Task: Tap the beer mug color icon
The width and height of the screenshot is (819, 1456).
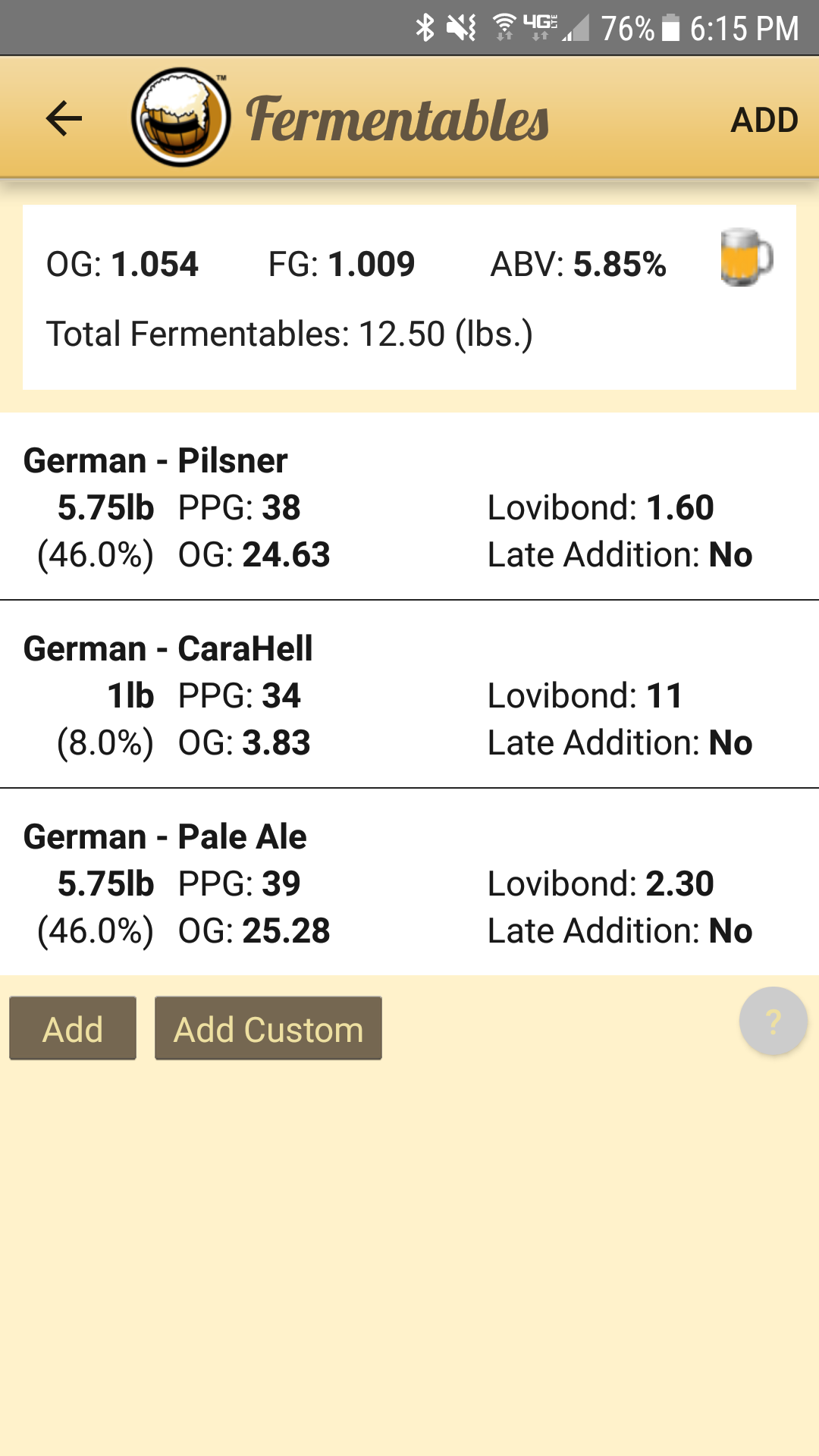Action: coord(746,258)
